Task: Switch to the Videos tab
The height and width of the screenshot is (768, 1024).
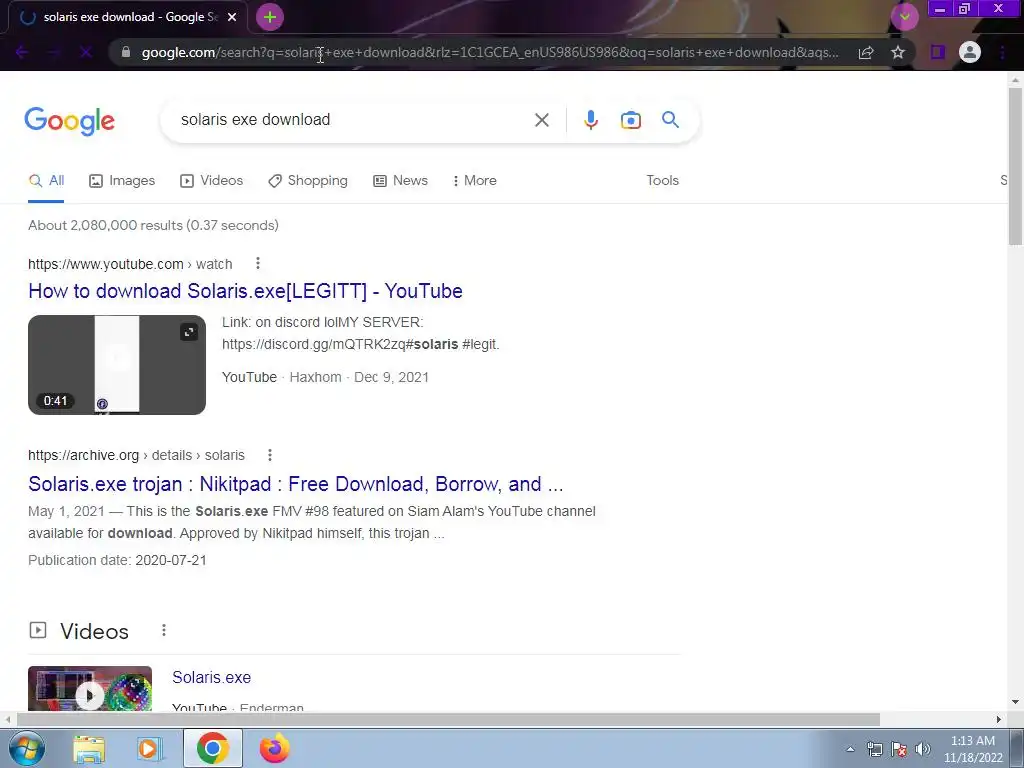Action: 212,181
